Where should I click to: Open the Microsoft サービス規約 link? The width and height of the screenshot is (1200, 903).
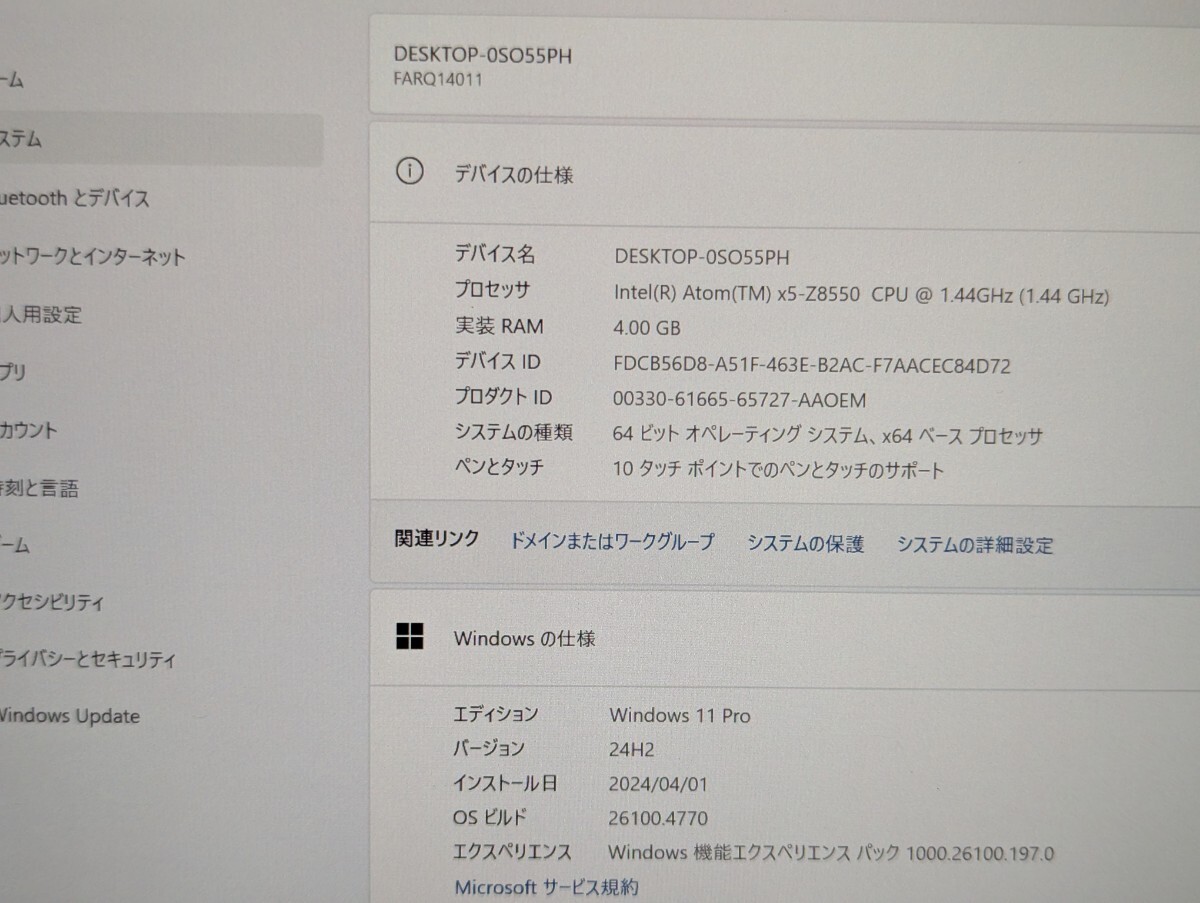click(546, 887)
